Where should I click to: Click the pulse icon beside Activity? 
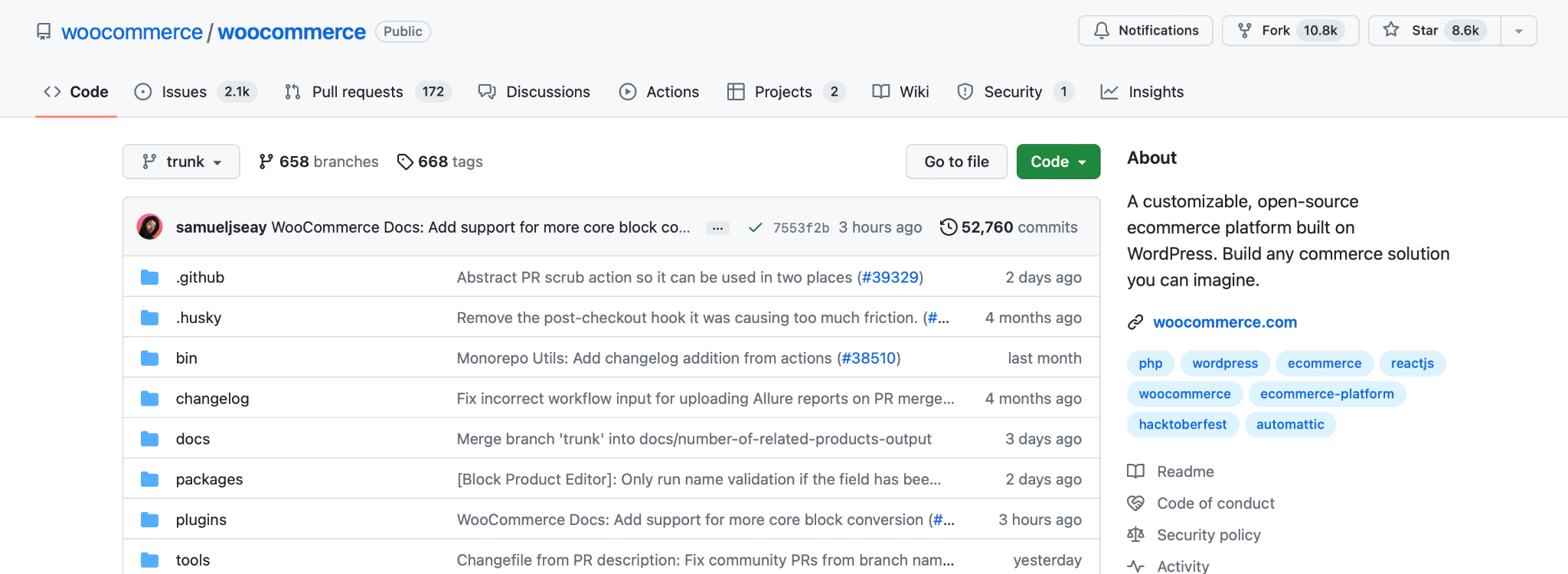click(1136, 566)
